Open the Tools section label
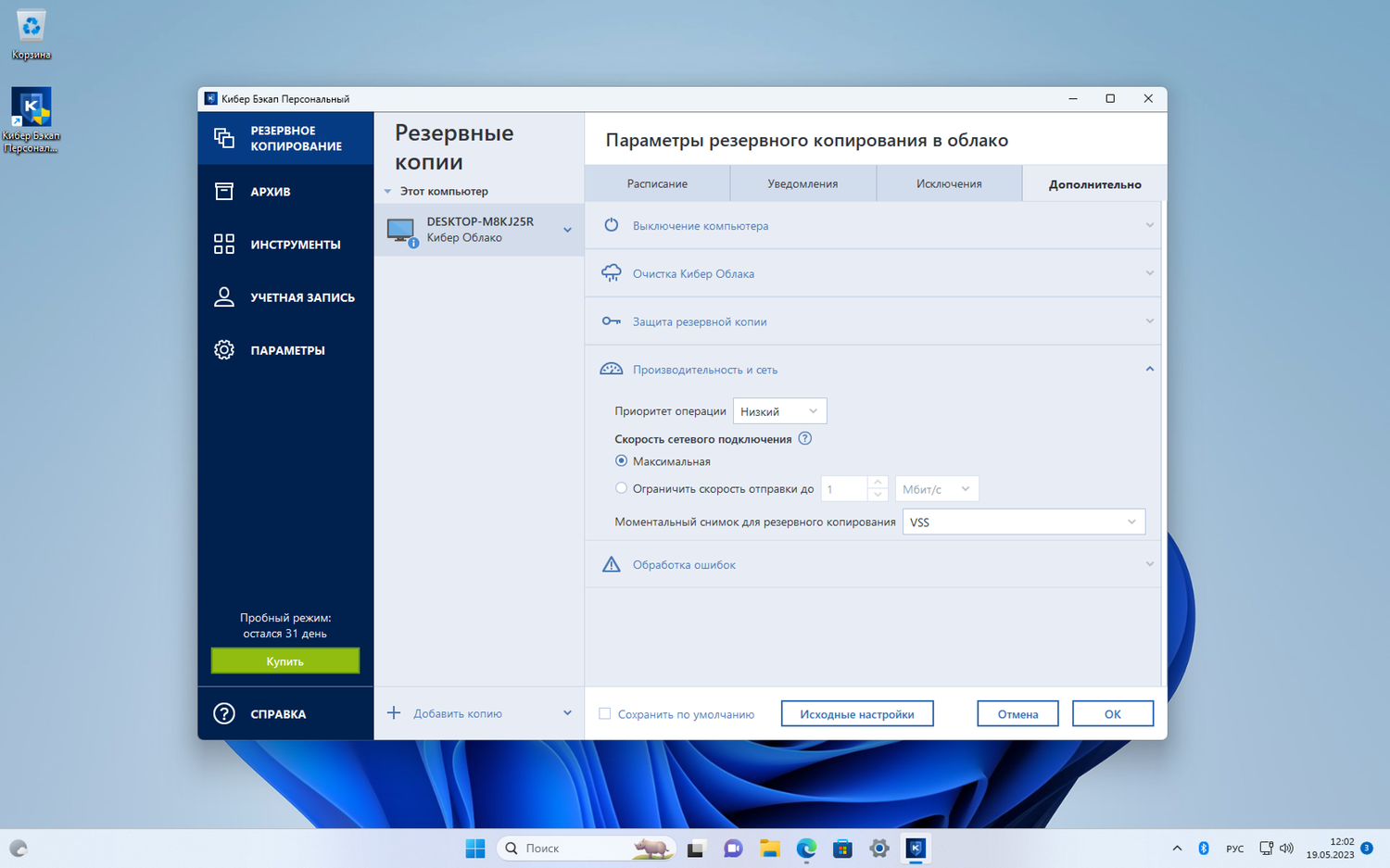This screenshot has width=1390, height=868. (296, 244)
